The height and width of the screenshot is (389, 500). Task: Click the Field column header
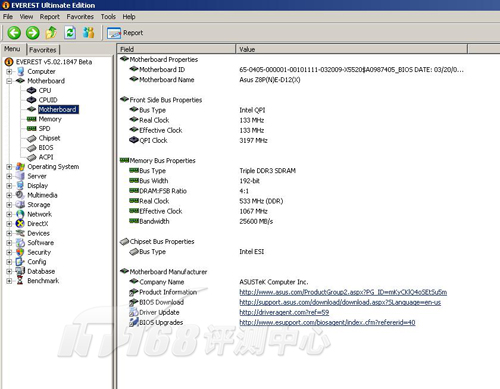[x=176, y=49]
